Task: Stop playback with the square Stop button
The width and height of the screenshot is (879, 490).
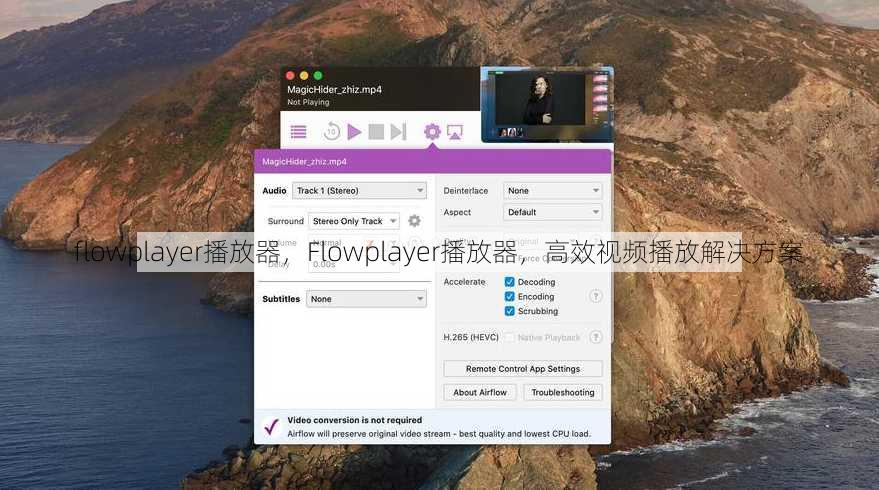Action: 376,132
